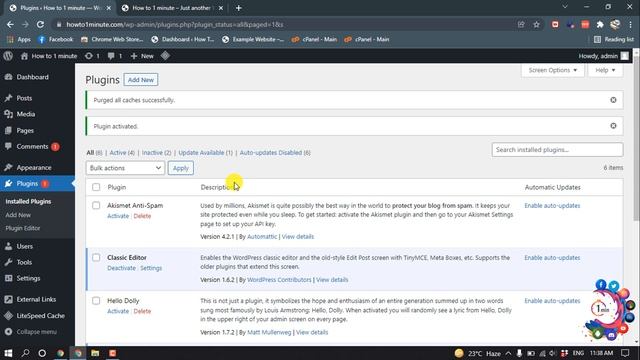Enable auto-updates for Akismet Anti-Spam
Image resolution: width=640 pixels, height=360 pixels.
552,206
